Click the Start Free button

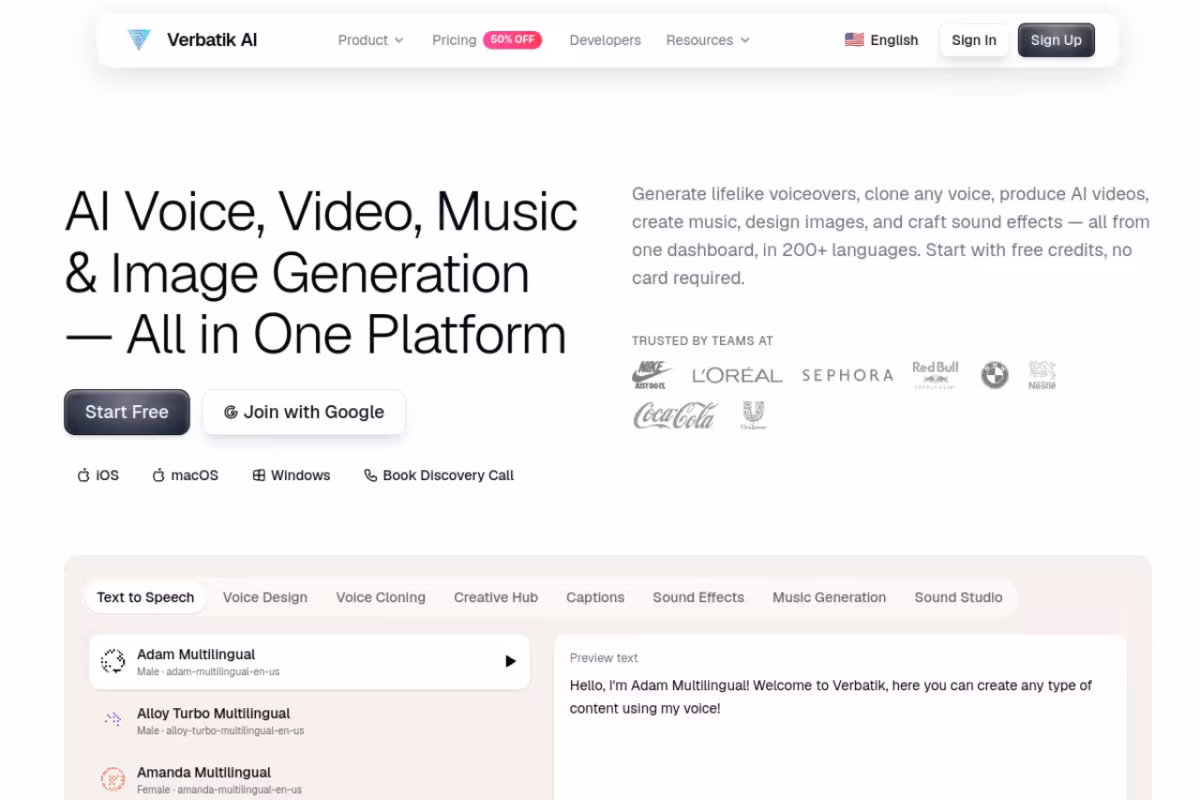127,412
